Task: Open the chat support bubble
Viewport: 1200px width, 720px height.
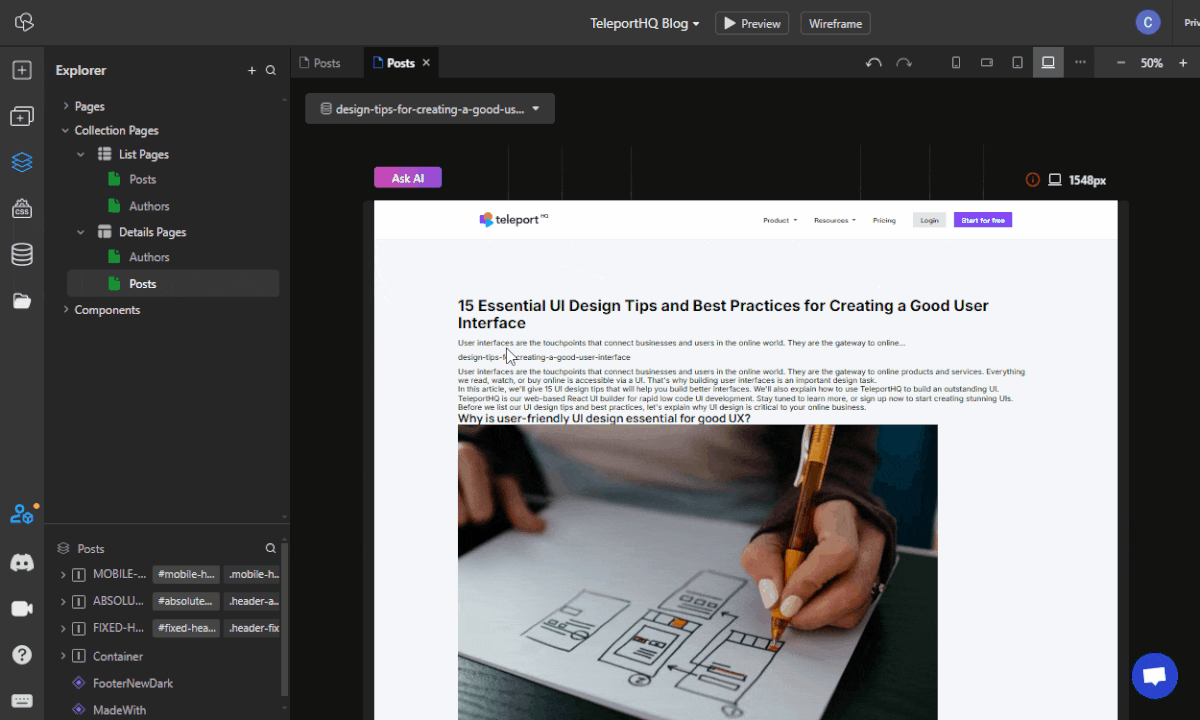Action: 1155,676
